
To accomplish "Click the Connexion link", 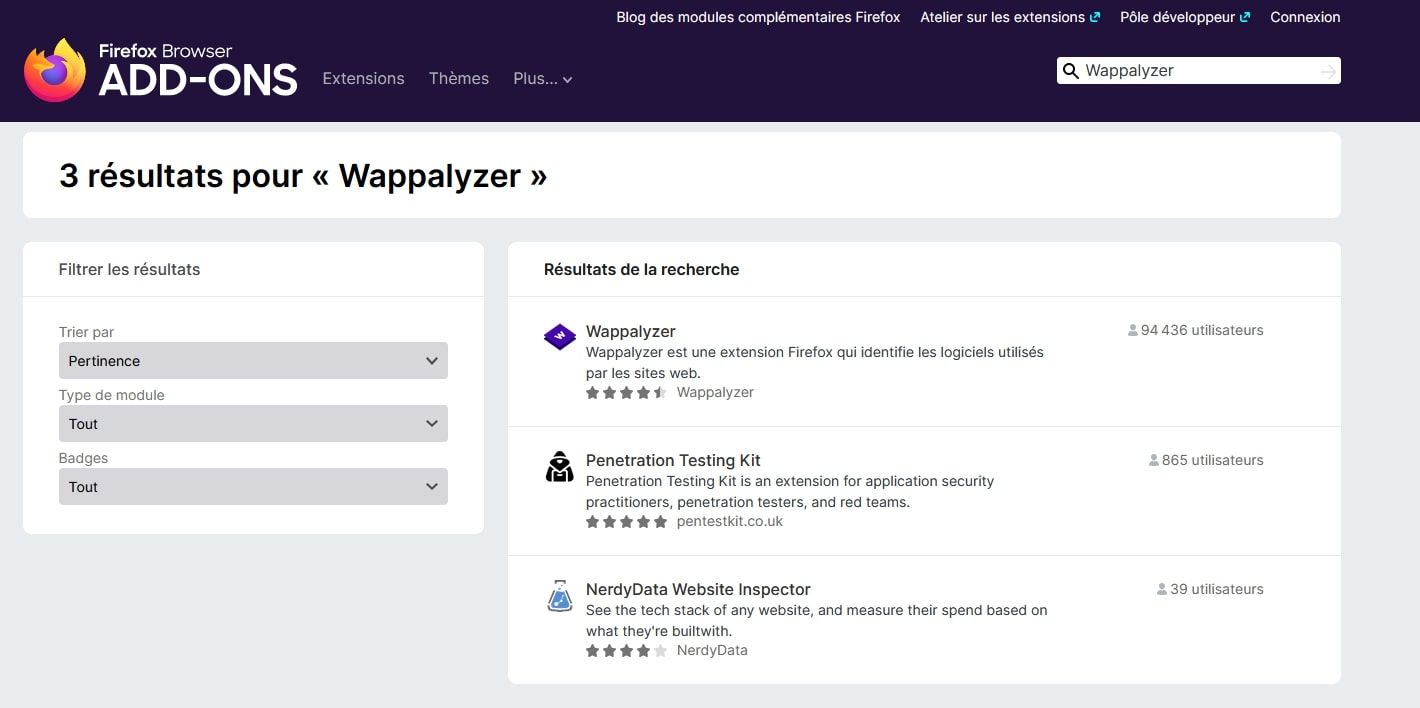I will coord(1305,17).
